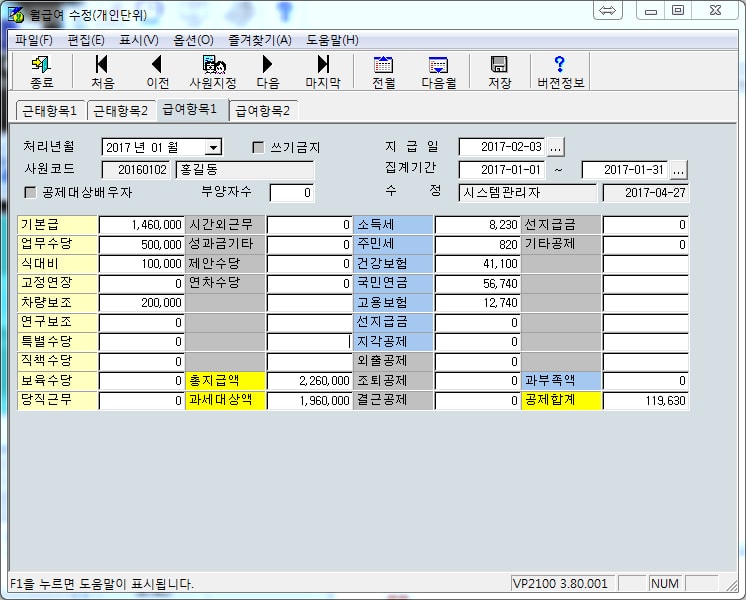Switch to the 급여항목2 tab
Image resolution: width=746 pixels, height=600 pixels.
click(x=263, y=110)
